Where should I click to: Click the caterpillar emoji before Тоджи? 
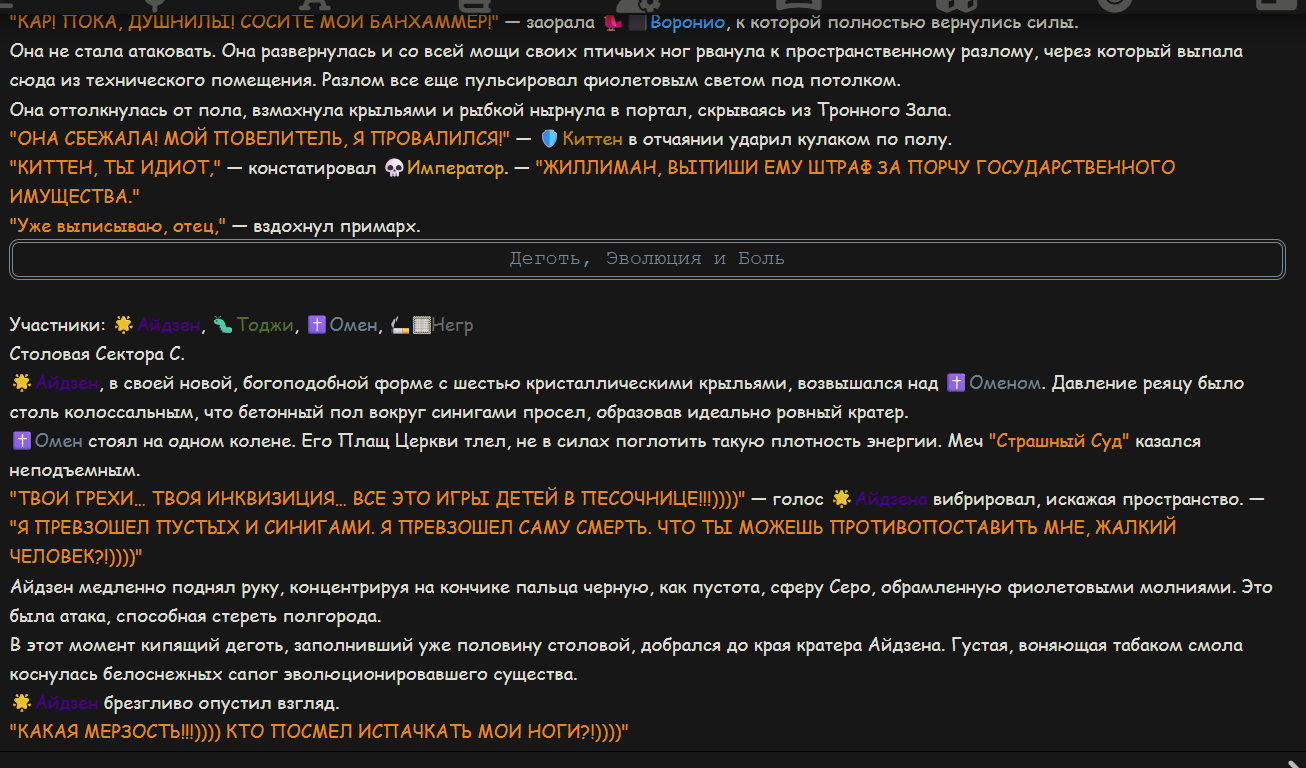pos(223,325)
